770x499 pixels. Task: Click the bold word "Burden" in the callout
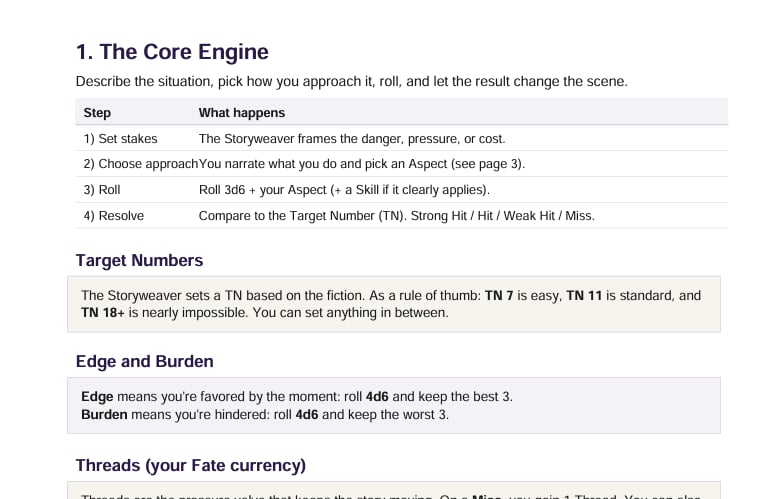point(104,414)
